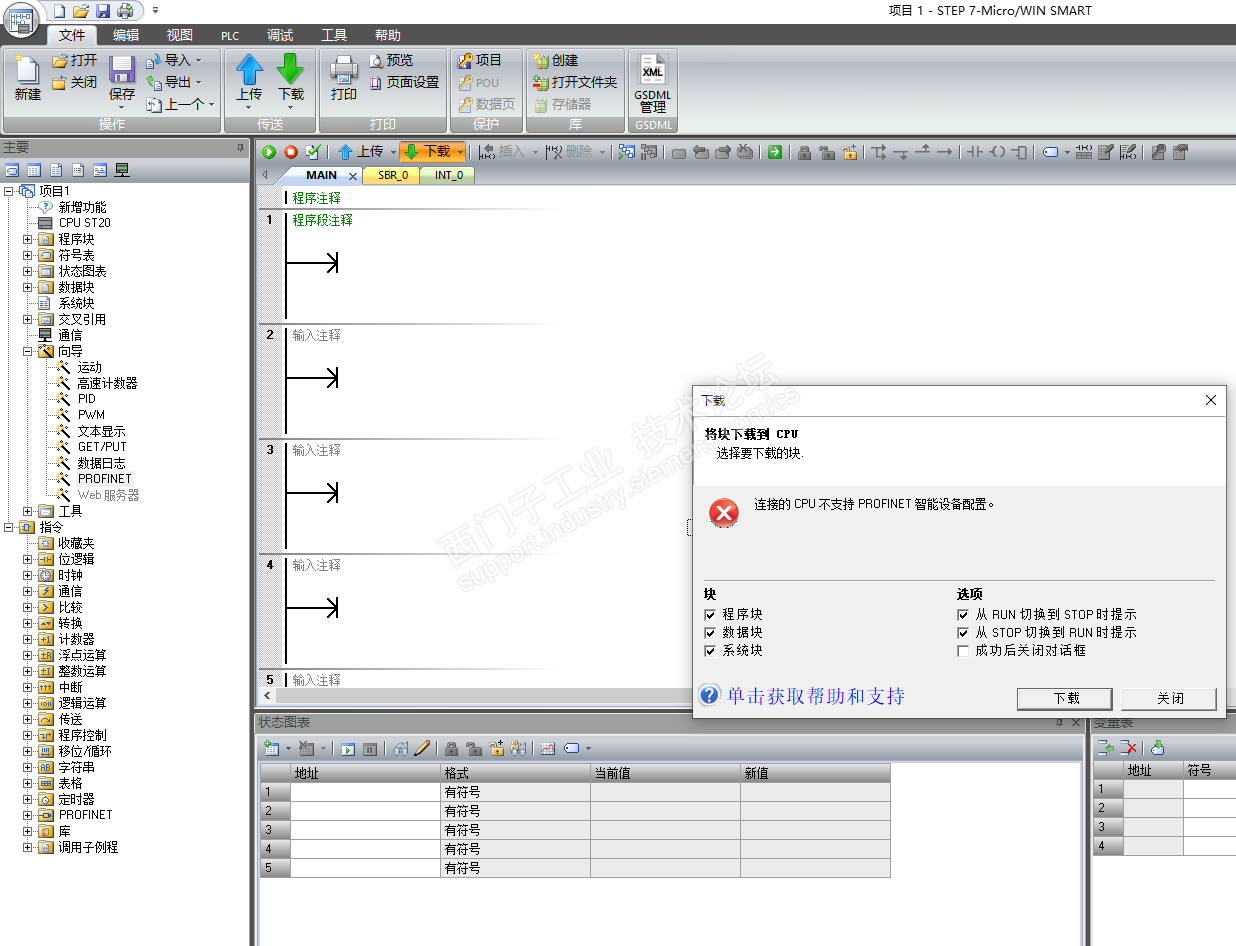Click 创建 (Create) library in ribbon
This screenshot has width=1236, height=946.
[556, 60]
